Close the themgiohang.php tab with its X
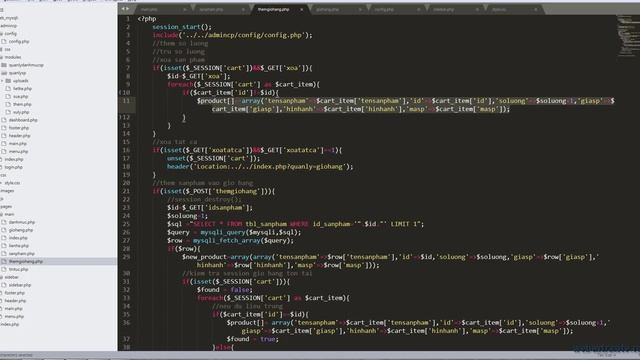This screenshot has width=640, height=360. [x=302, y=9]
